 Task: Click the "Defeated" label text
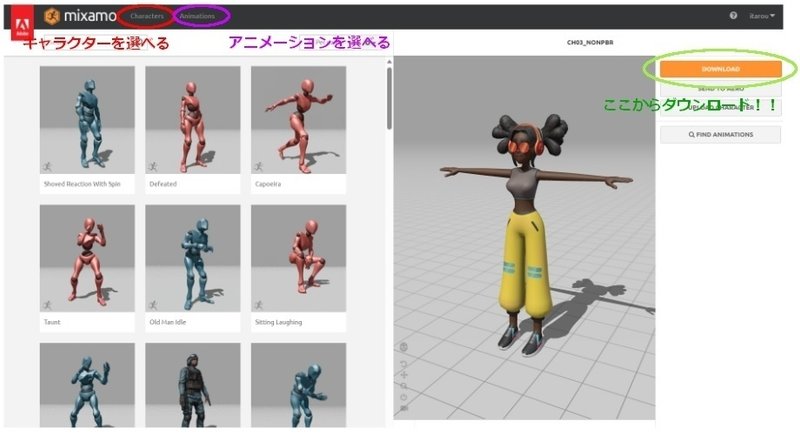click(x=163, y=184)
